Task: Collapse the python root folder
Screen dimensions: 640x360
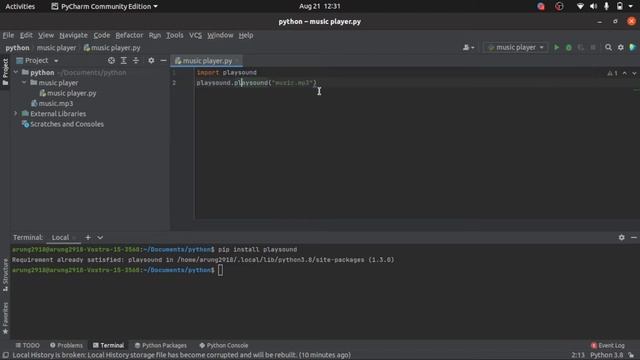Action: point(16,73)
